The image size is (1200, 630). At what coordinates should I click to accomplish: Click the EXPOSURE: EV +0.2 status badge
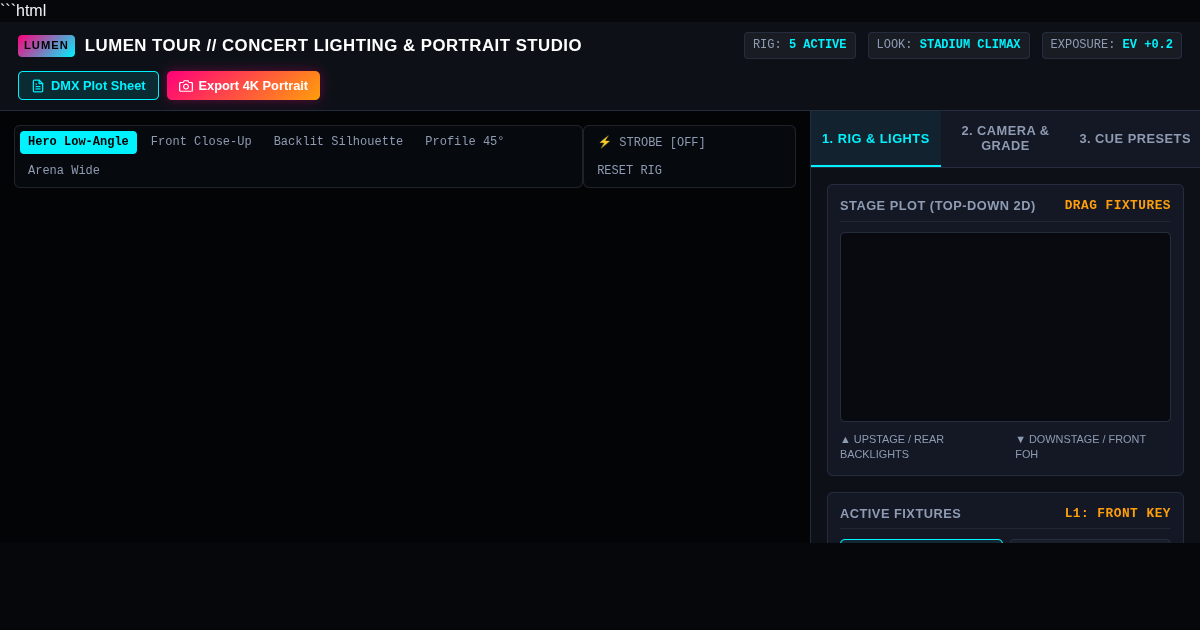pos(1112,45)
